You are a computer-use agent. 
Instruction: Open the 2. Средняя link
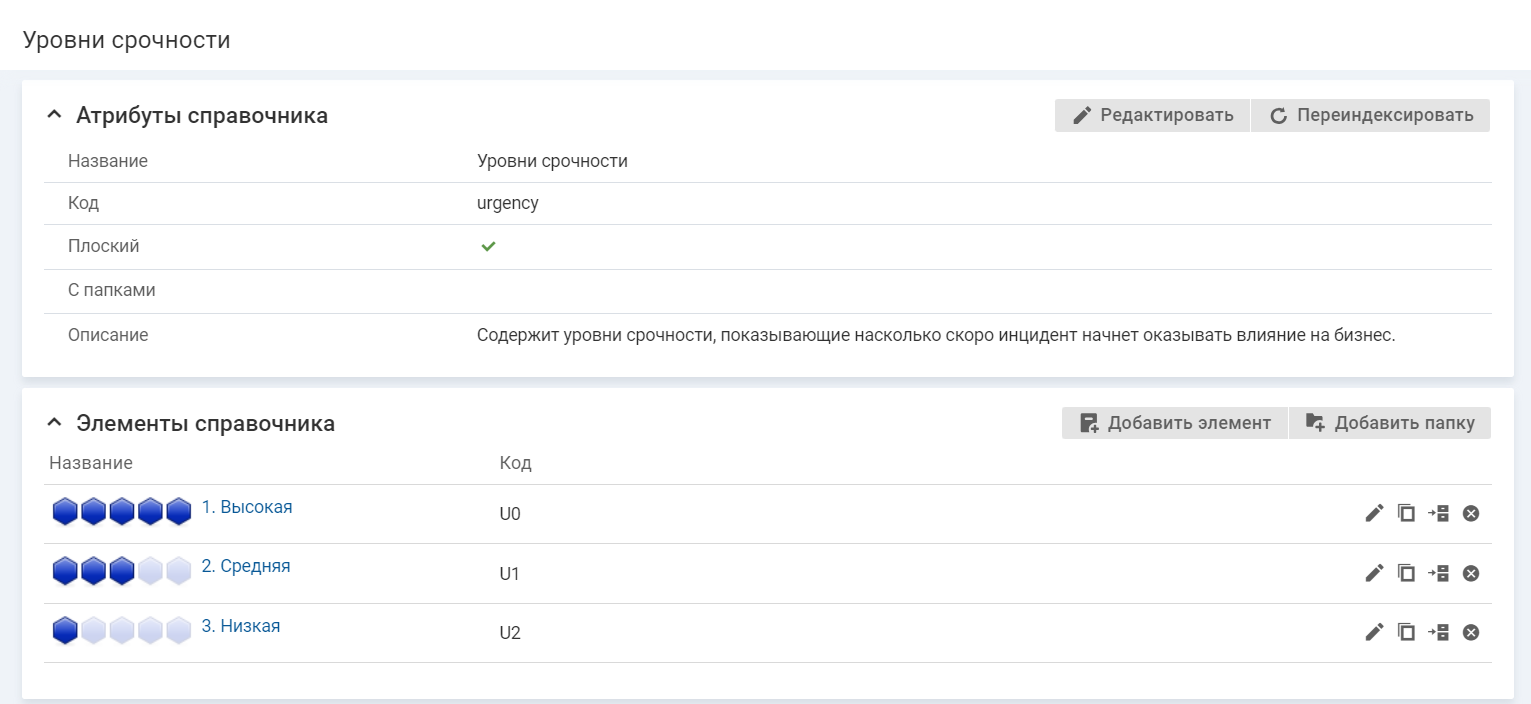[246, 566]
